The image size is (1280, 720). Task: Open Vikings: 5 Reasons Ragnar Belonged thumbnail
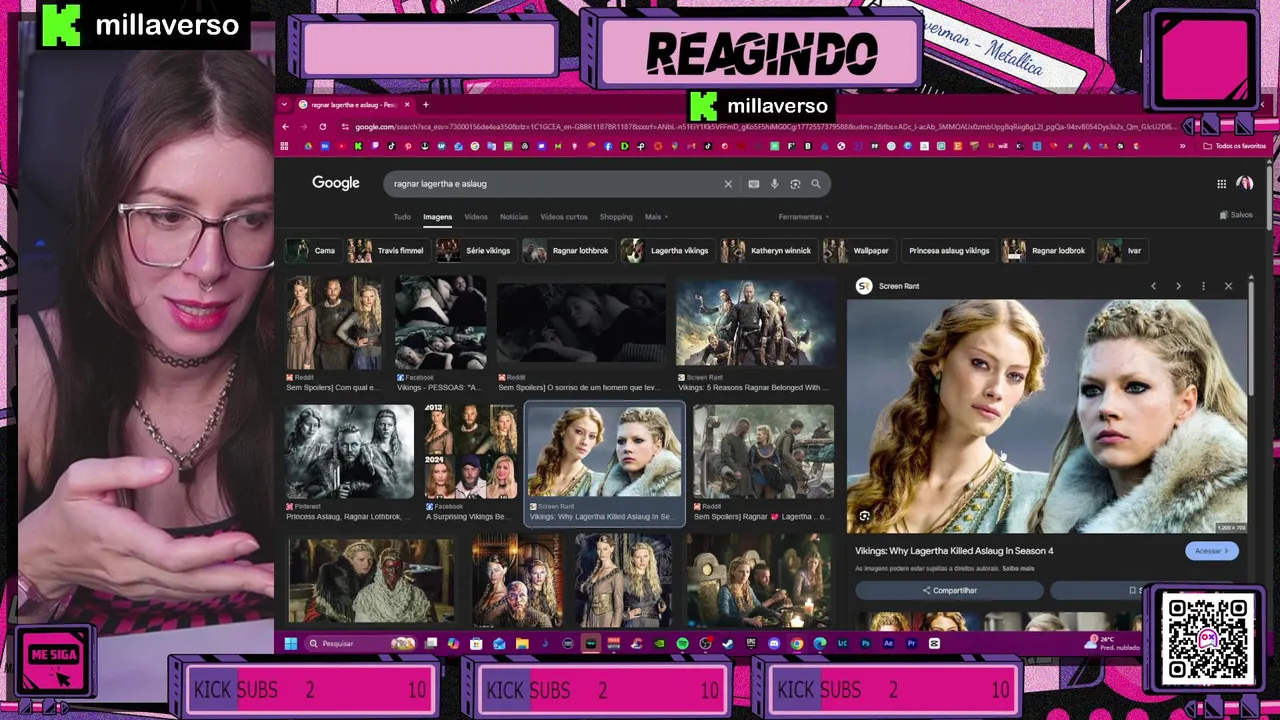pyautogui.click(x=755, y=323)
